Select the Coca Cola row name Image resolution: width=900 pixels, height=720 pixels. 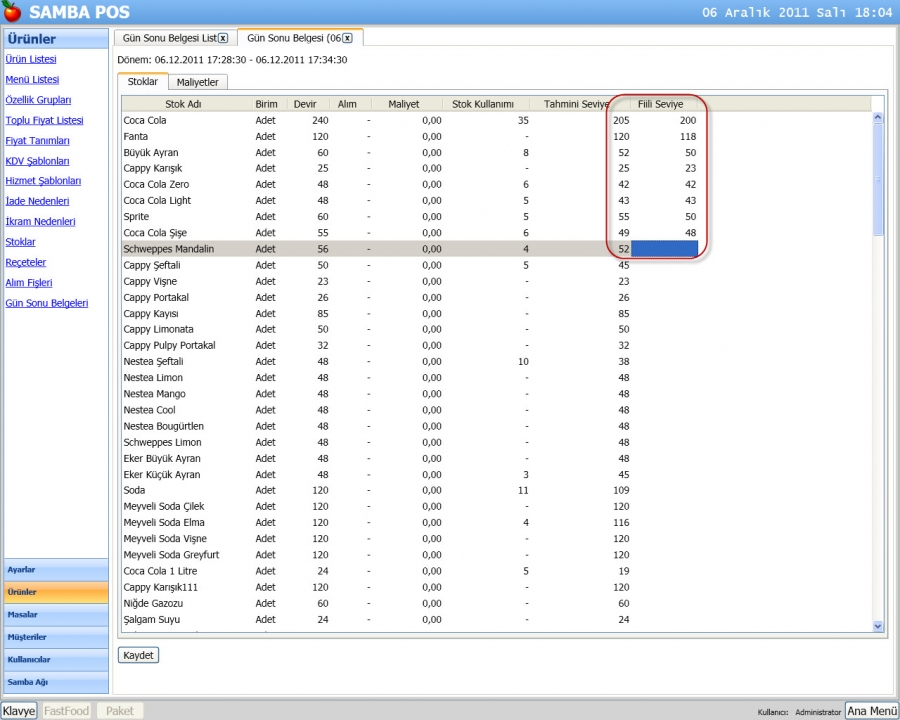145,121
